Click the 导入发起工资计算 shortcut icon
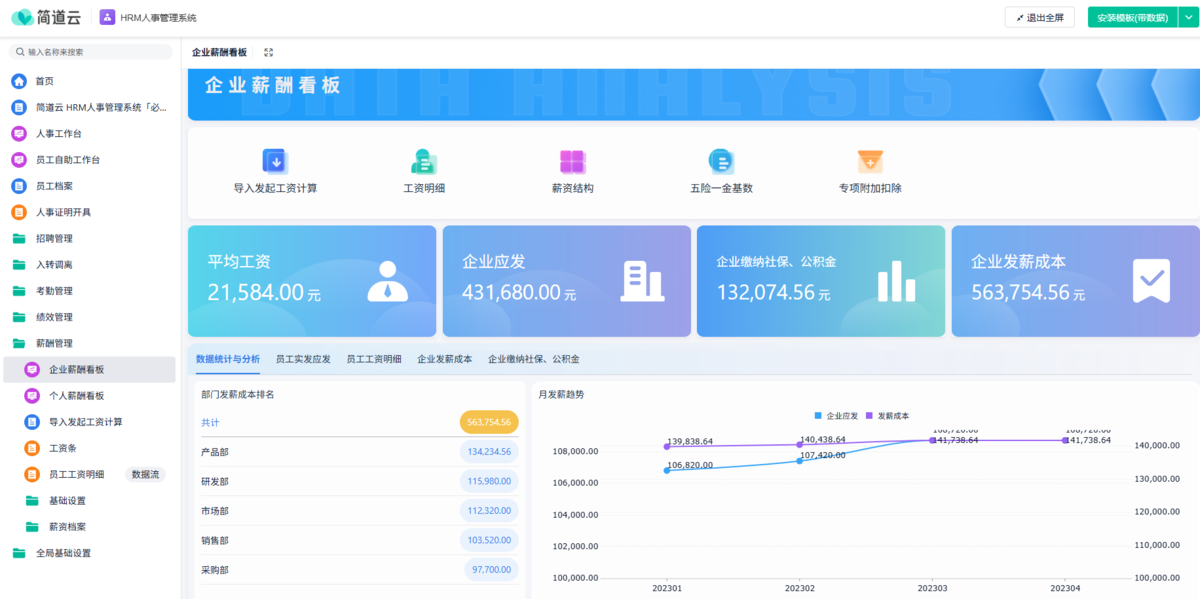This screenshot has width=1200, height=599. [275, 161]
